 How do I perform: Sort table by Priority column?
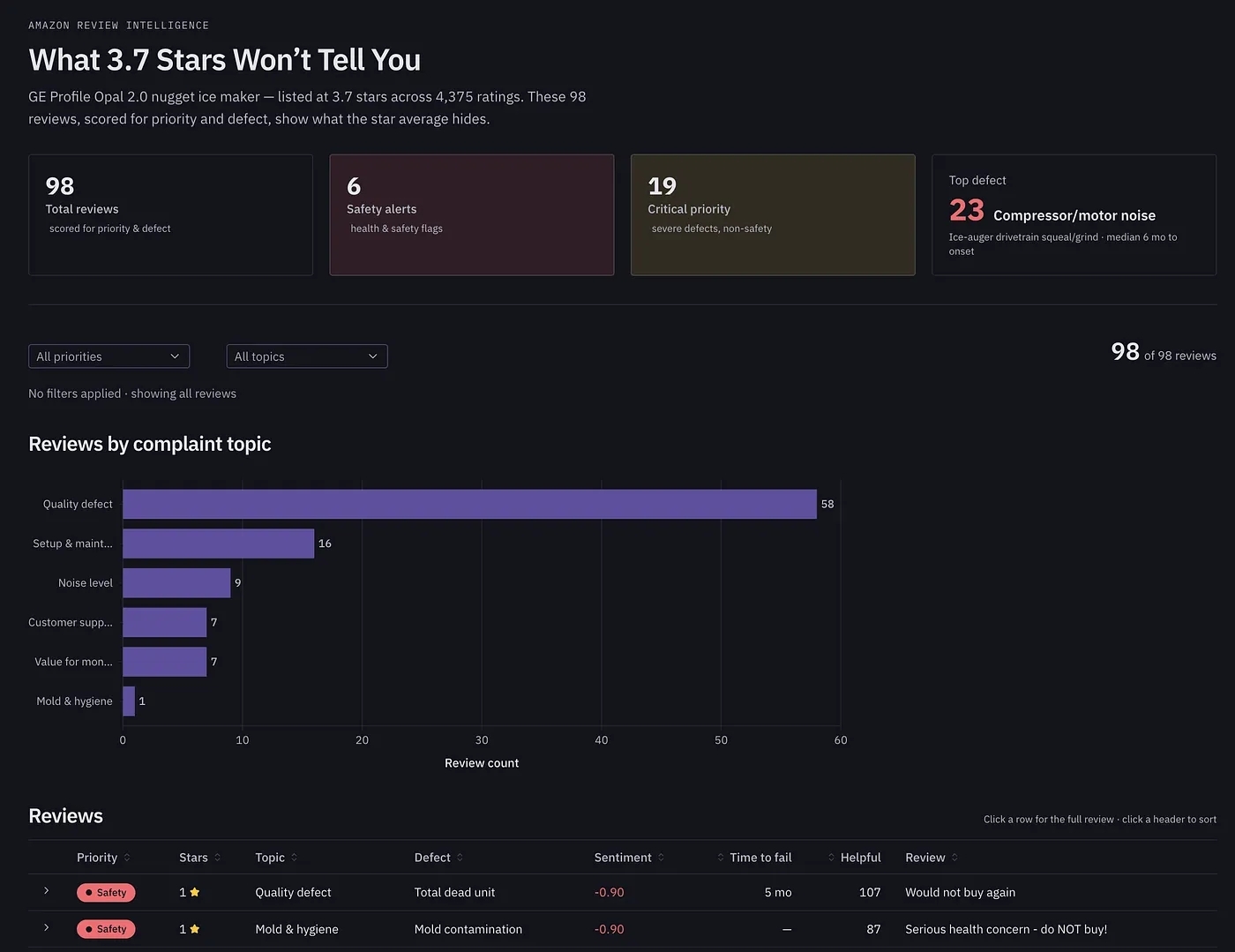point(103,858)
